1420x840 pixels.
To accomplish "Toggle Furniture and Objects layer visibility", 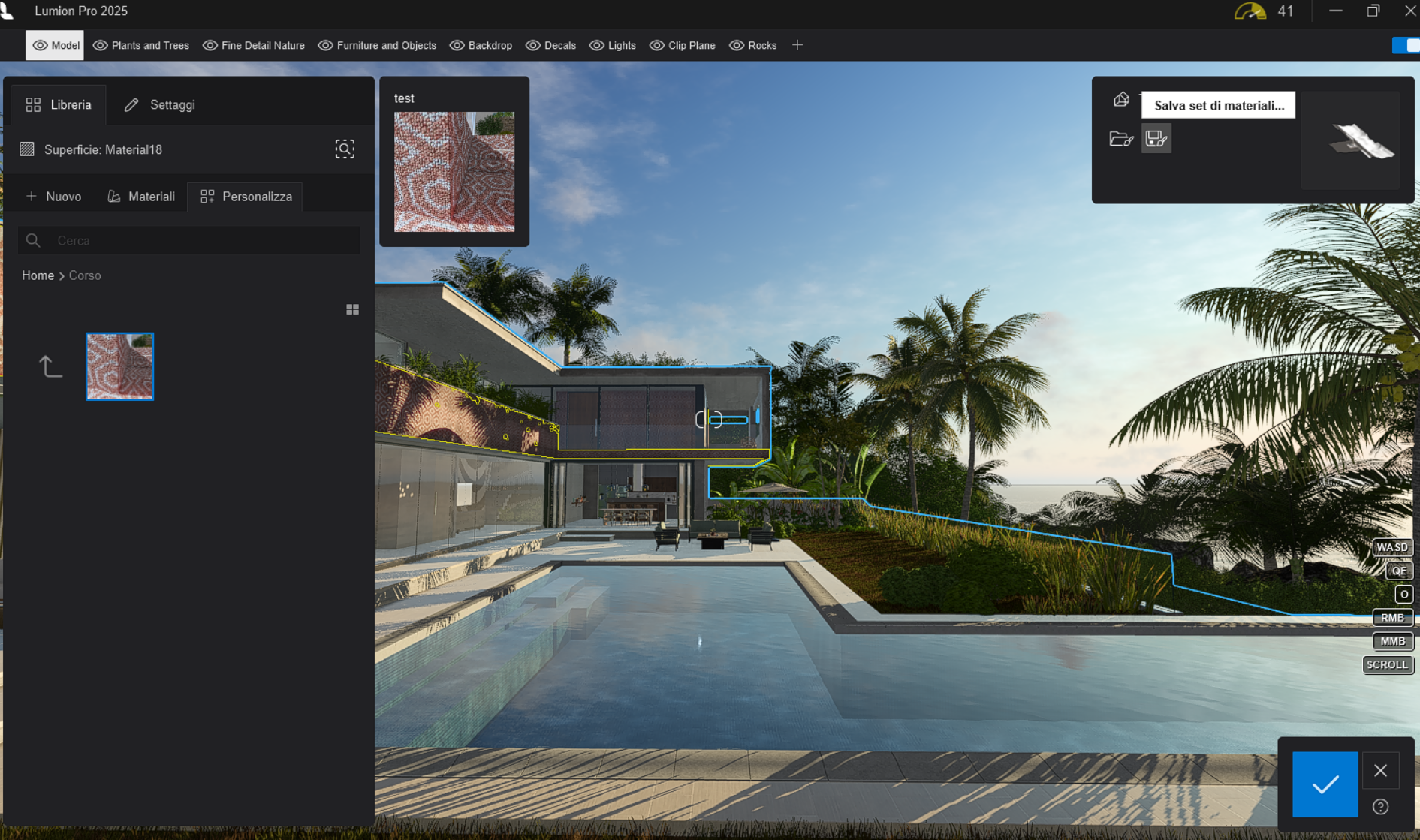I will (x=325, y=45).
